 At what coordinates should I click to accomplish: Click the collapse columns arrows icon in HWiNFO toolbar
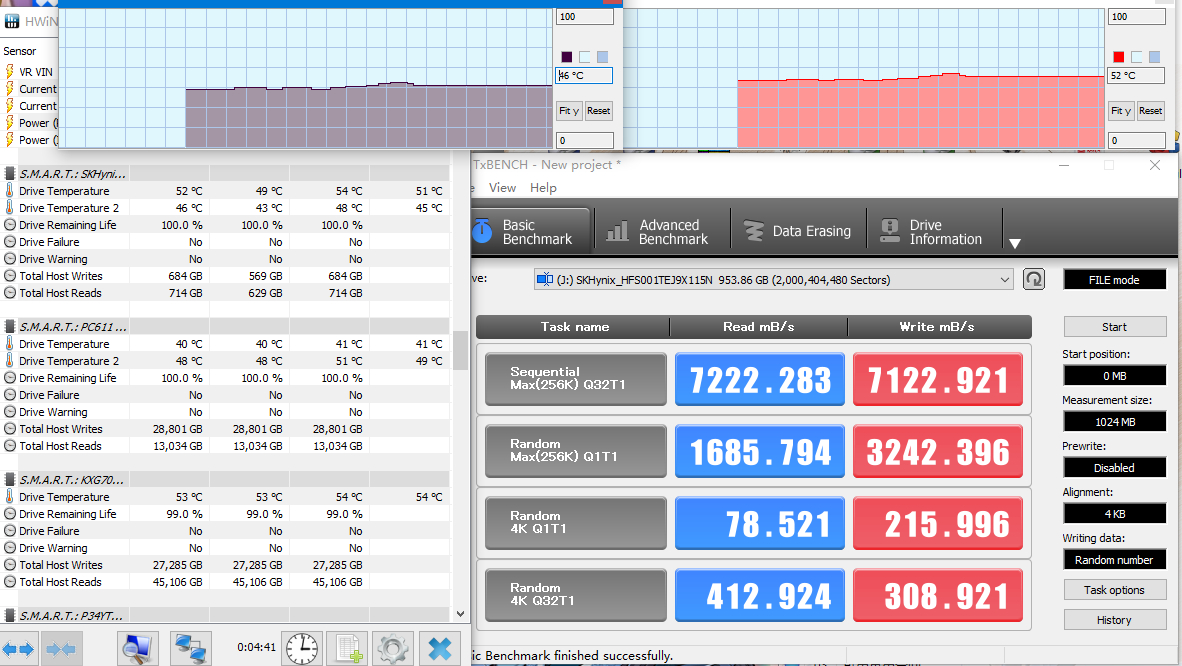tap(61, 649)
